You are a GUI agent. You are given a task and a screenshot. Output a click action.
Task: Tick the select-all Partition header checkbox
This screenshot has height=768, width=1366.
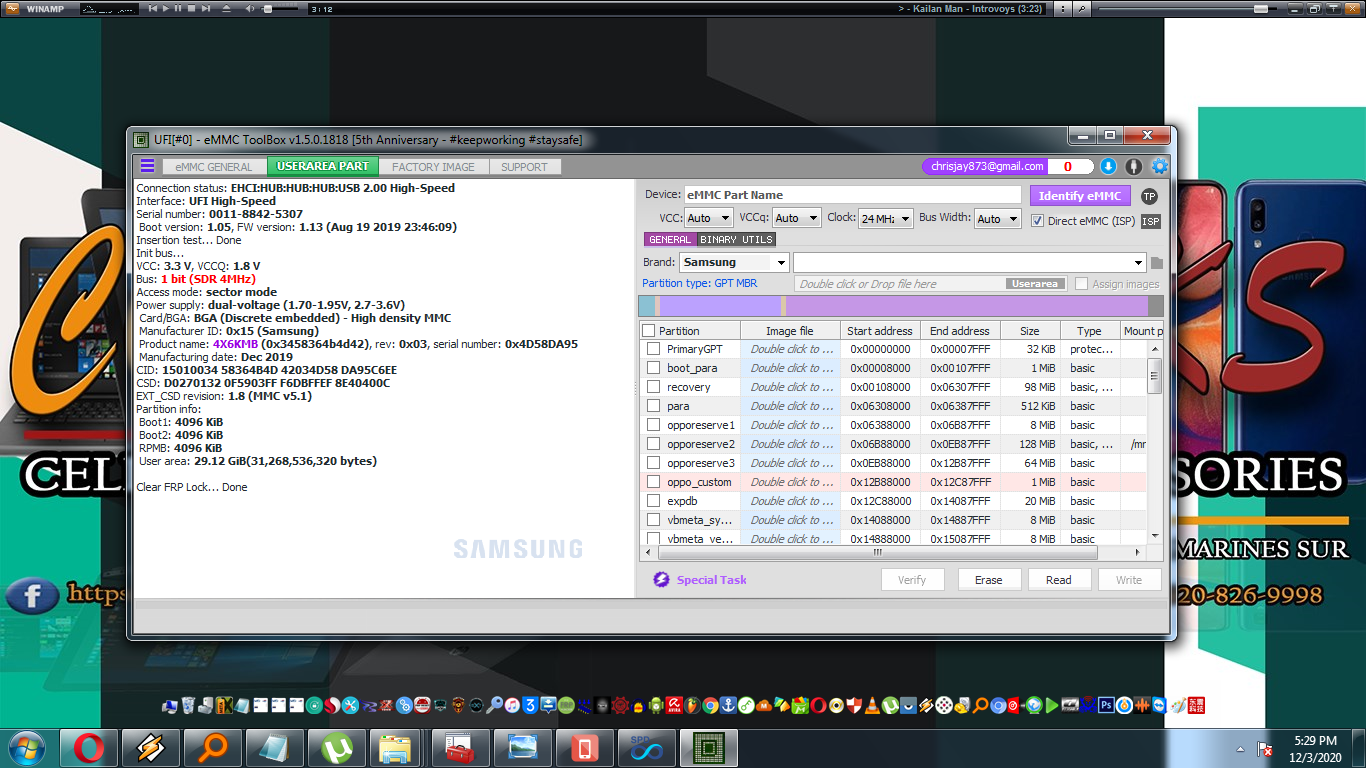(x=648, y=331)
